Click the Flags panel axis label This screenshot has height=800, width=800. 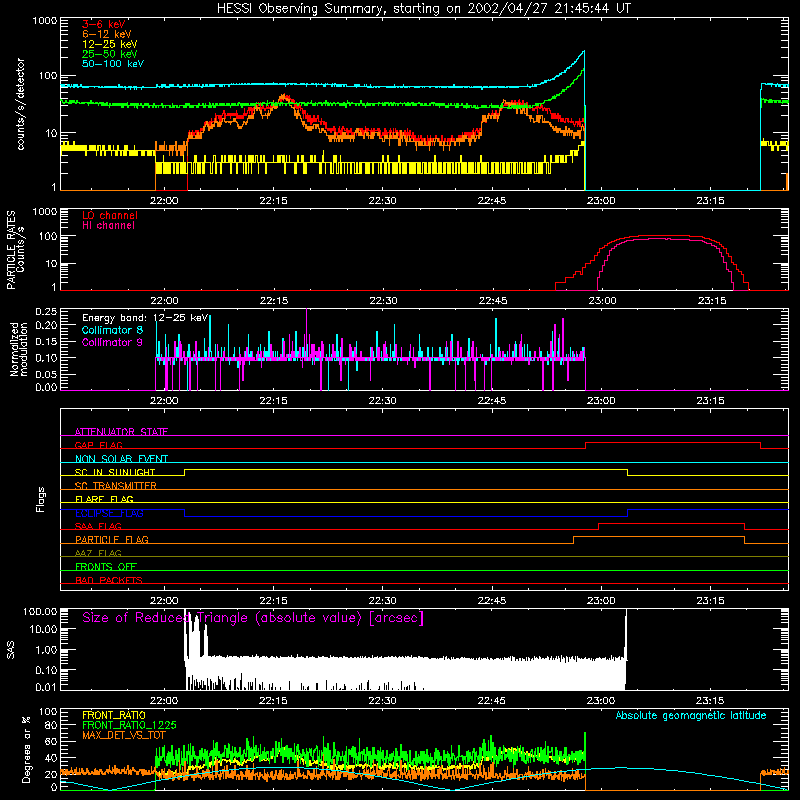coord(41,499)
